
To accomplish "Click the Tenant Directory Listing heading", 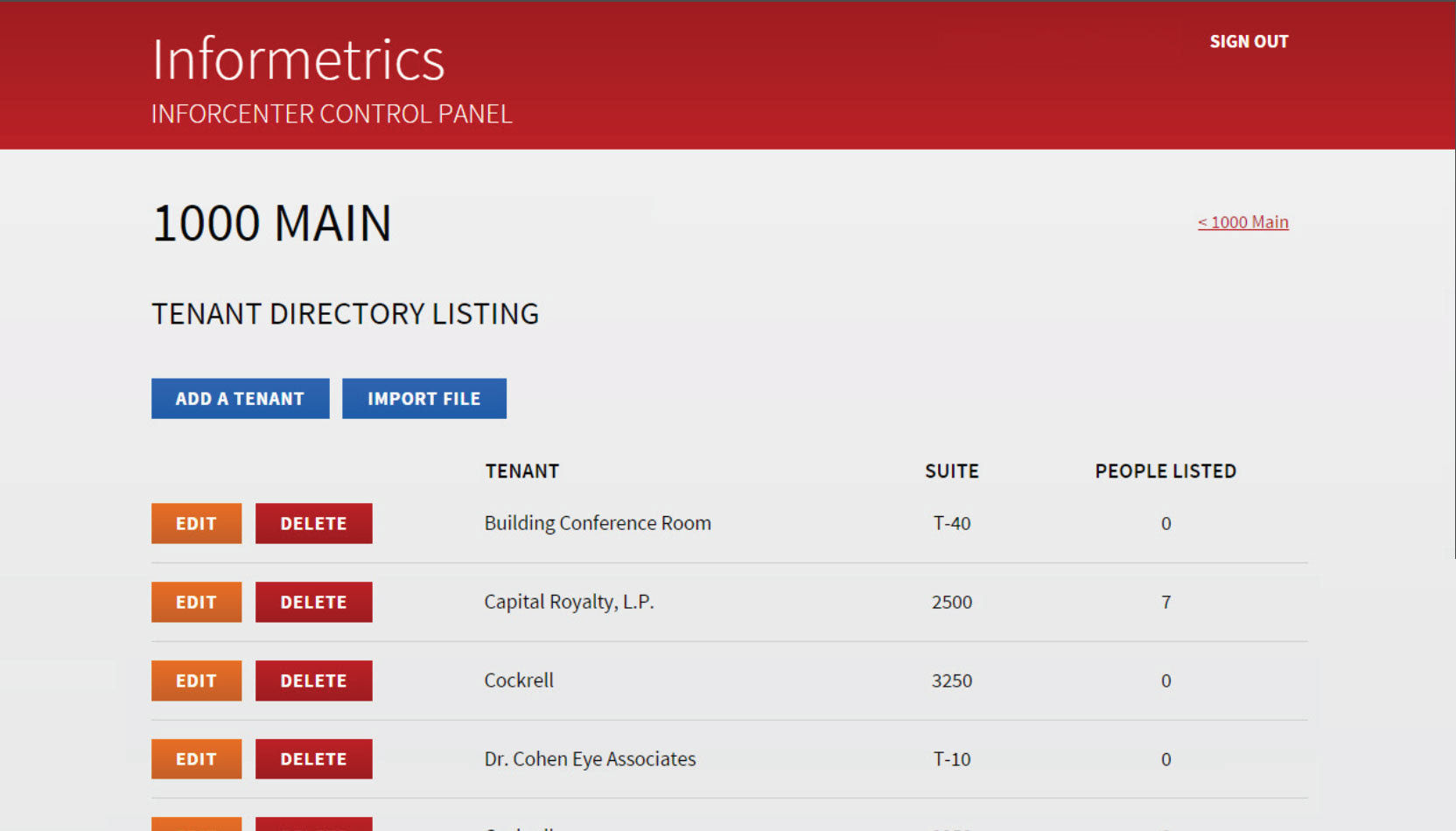I will click(x=345, y=314).
